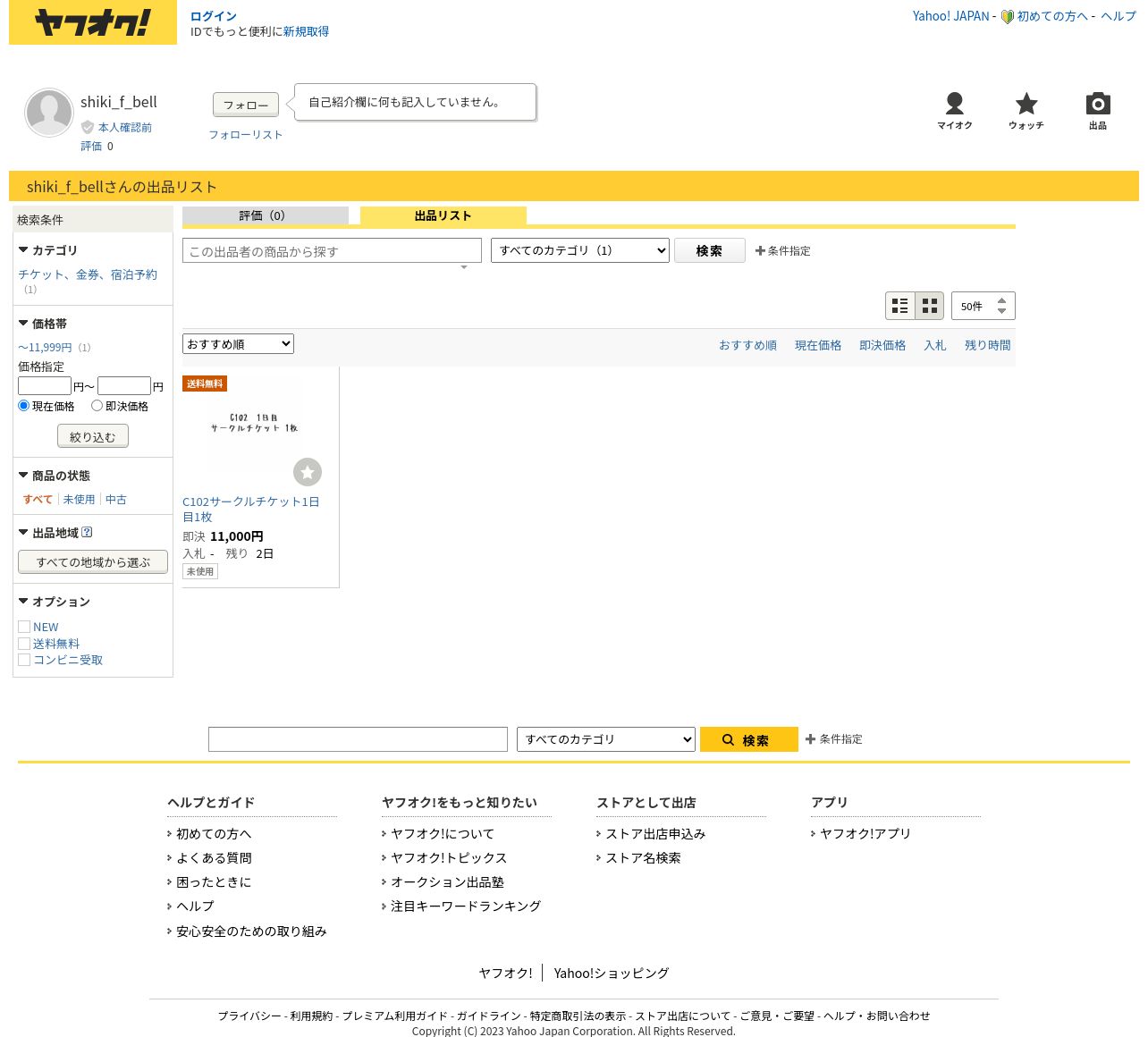Click the Yahoo Auctions logo

point(93,22)
